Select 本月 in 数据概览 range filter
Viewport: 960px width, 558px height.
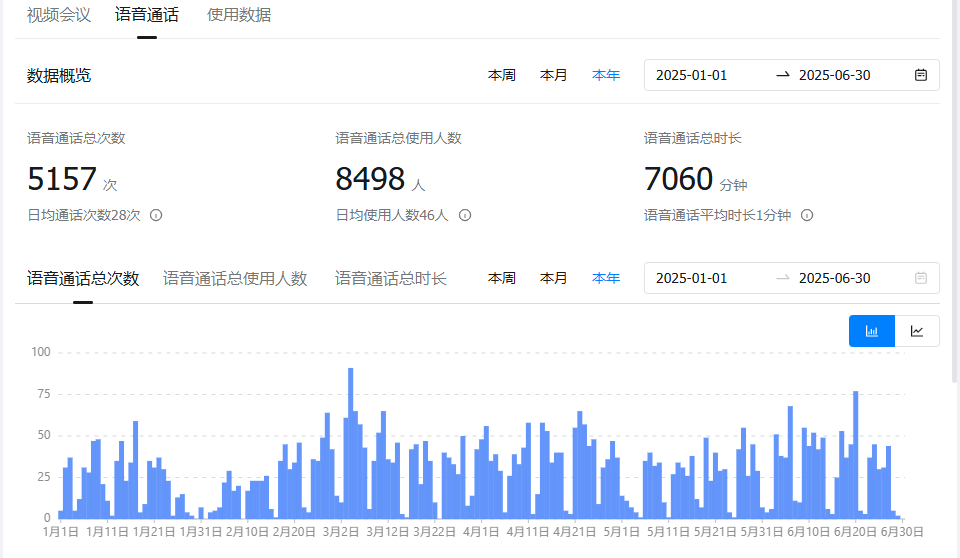click(553, 75)
